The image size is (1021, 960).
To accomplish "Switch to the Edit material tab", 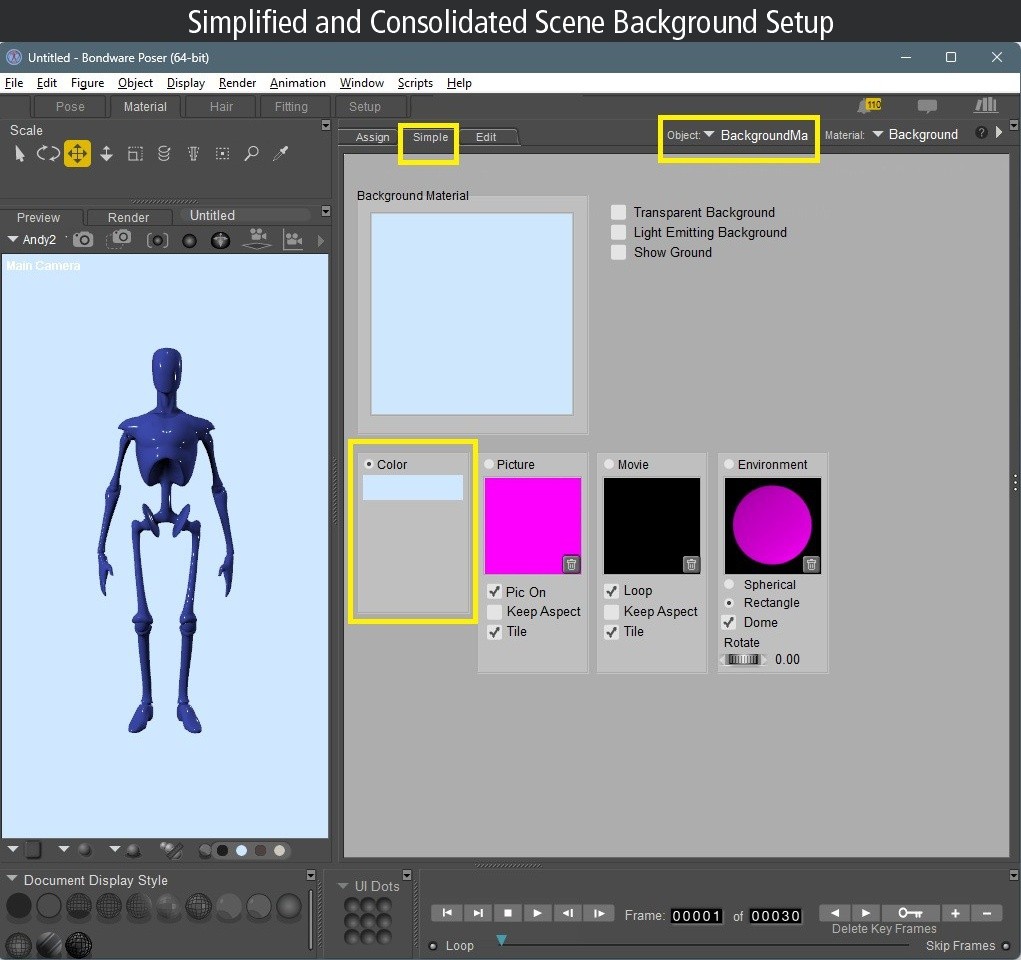I will click(x=489, y=137).
